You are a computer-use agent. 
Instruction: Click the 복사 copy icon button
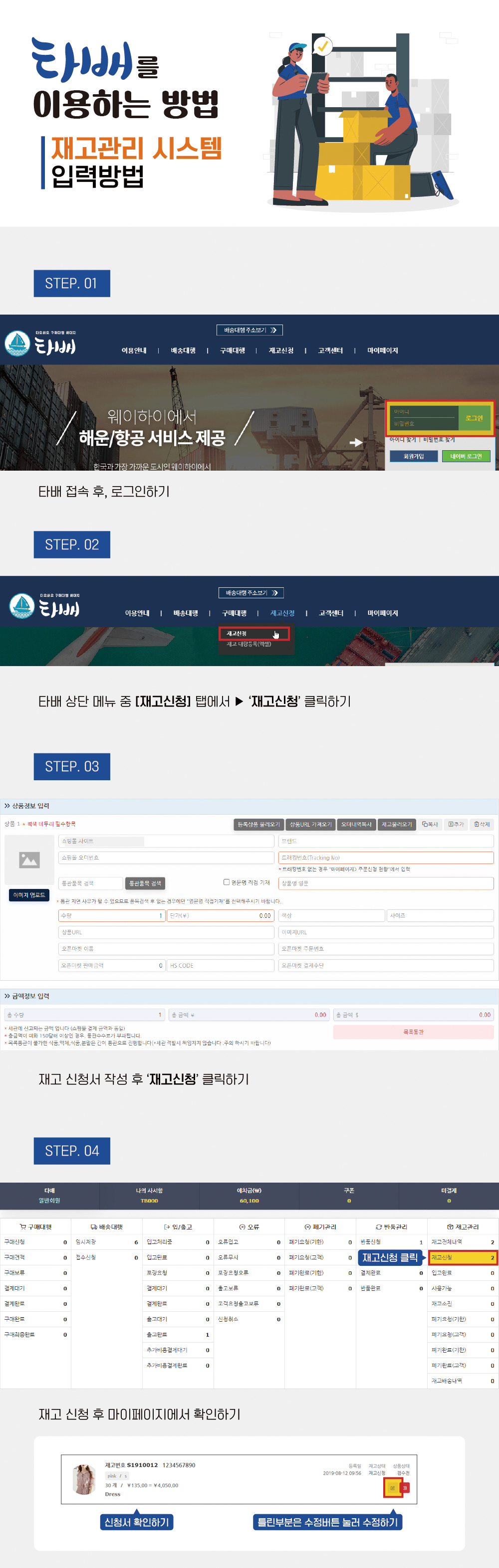(x=430, y=824)
